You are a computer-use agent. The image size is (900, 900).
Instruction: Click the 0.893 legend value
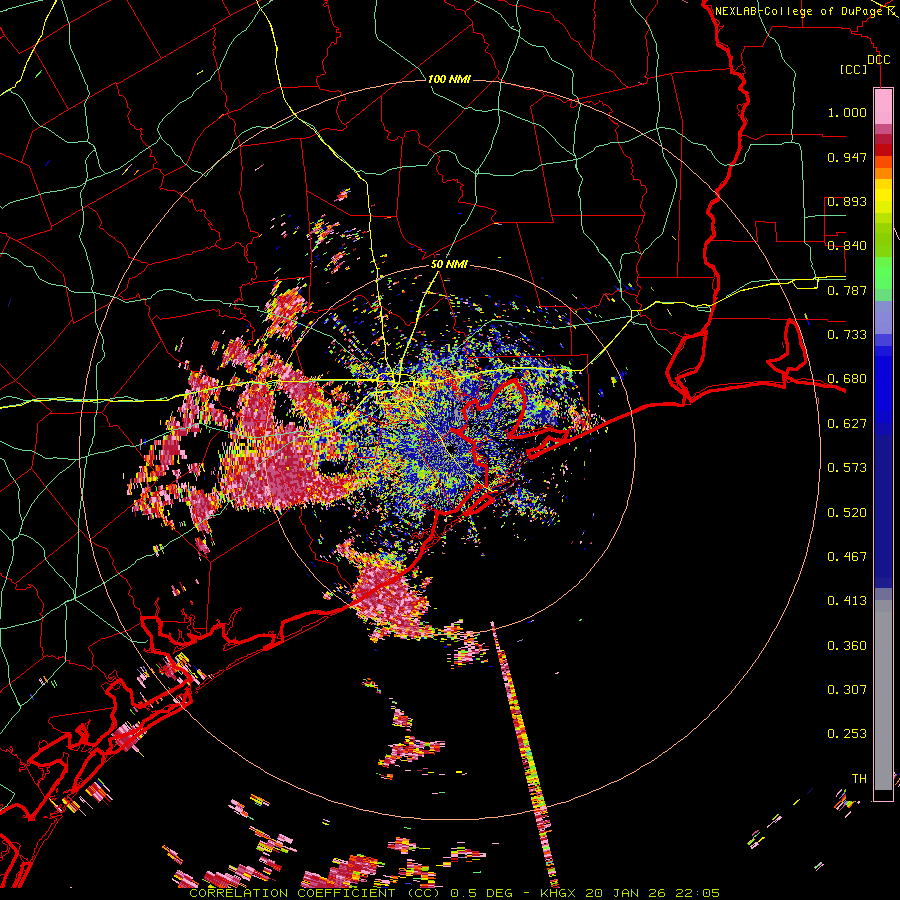point(847,201)
